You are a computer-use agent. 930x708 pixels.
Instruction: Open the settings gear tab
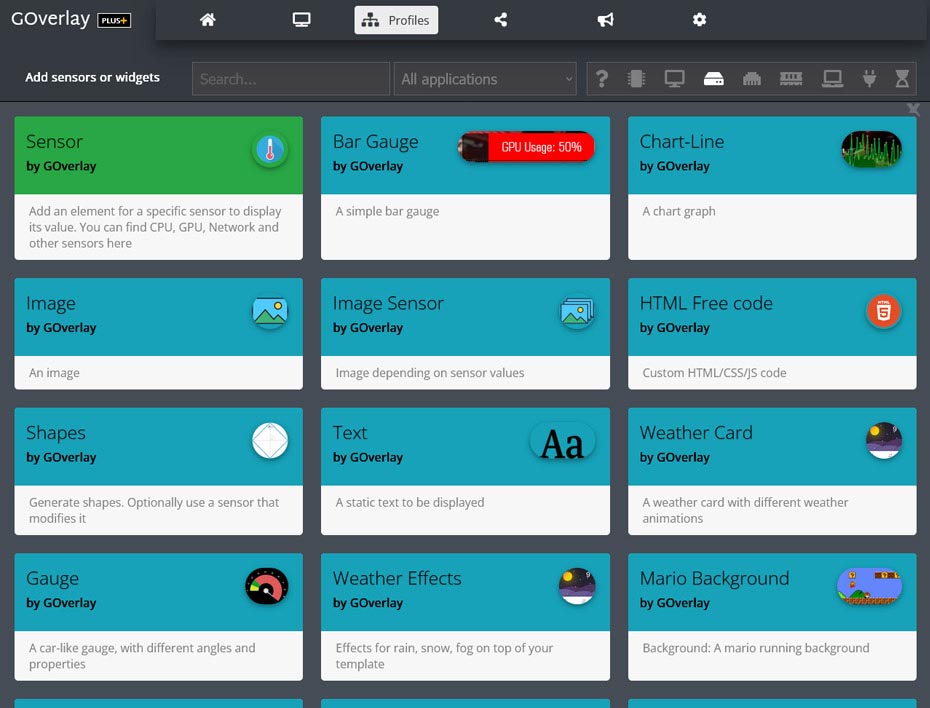699,20
